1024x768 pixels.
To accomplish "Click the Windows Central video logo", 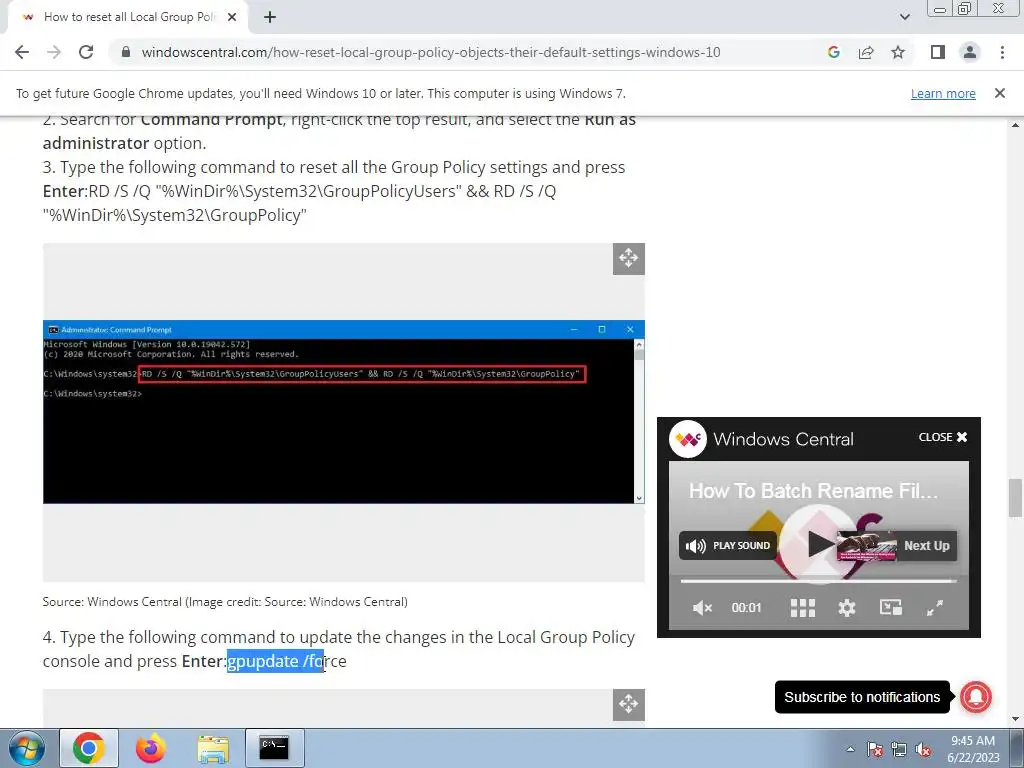I will [688, 439].
